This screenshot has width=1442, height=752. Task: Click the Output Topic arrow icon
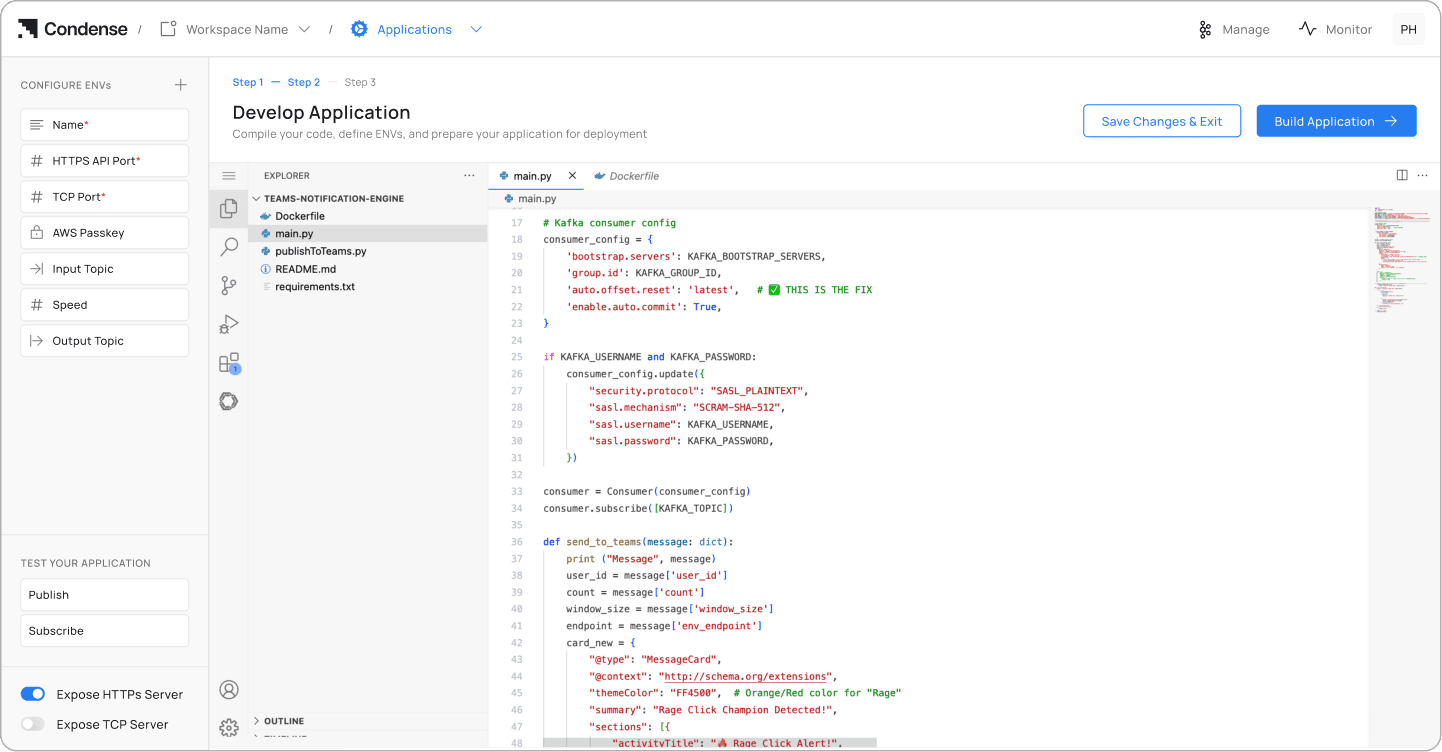pyautogui.click(x=36, y=341)
